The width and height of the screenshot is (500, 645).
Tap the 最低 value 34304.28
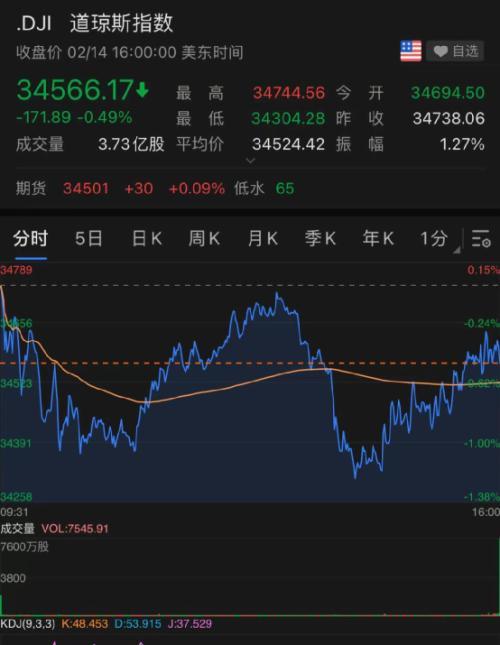(288, 118)
